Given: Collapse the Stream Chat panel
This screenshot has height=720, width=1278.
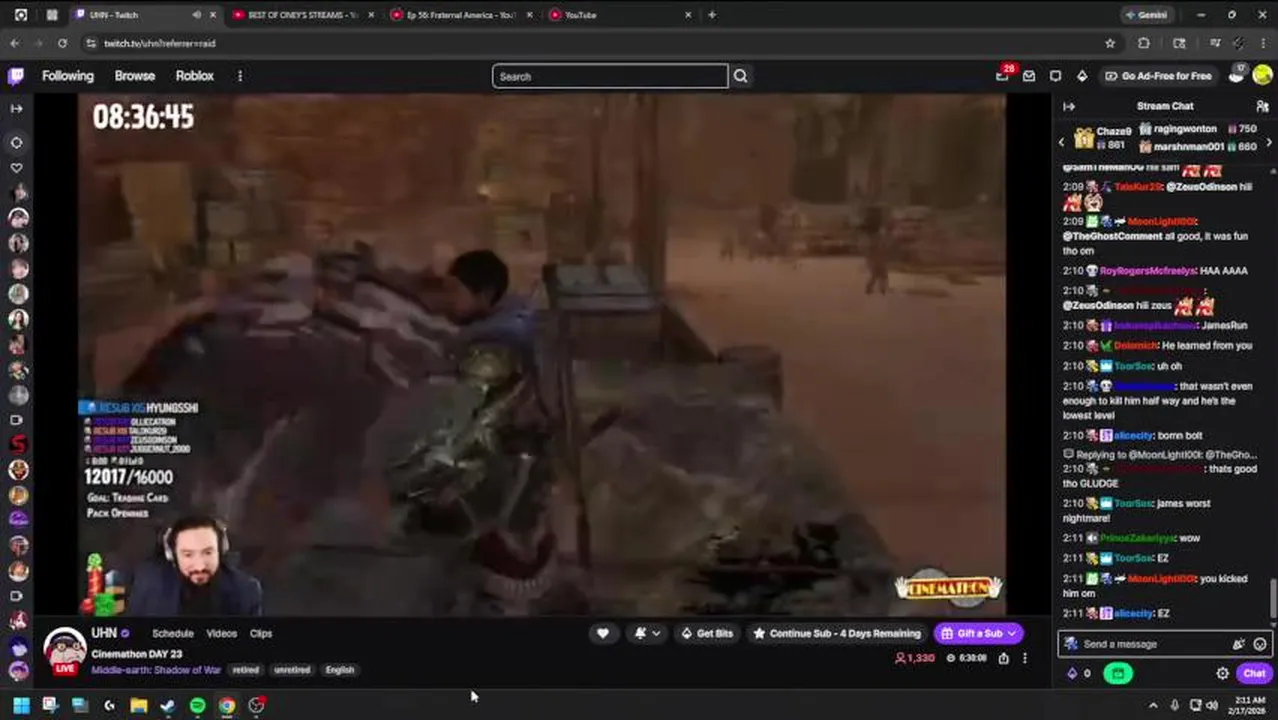Looking at the screenshot, I should click(x=1069, y=106).
